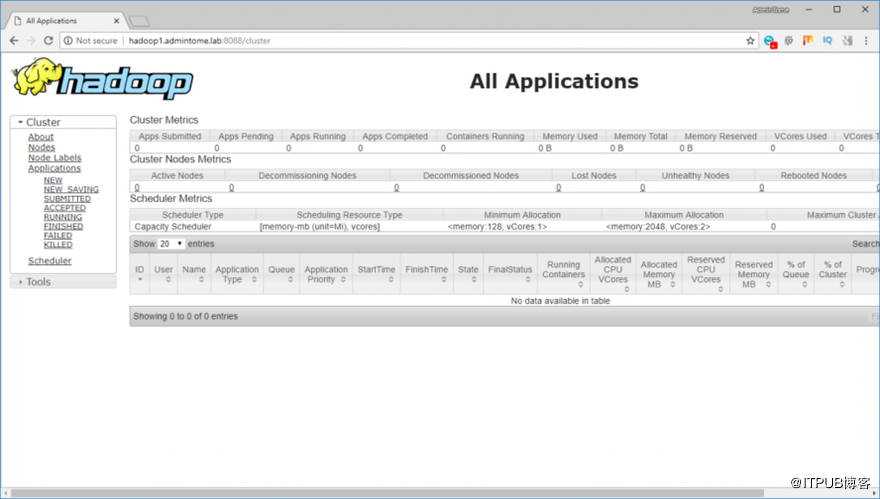This screenshot has height=499, width=880.
Task: Open the Chrome three-dot menu
Action: 867,40
